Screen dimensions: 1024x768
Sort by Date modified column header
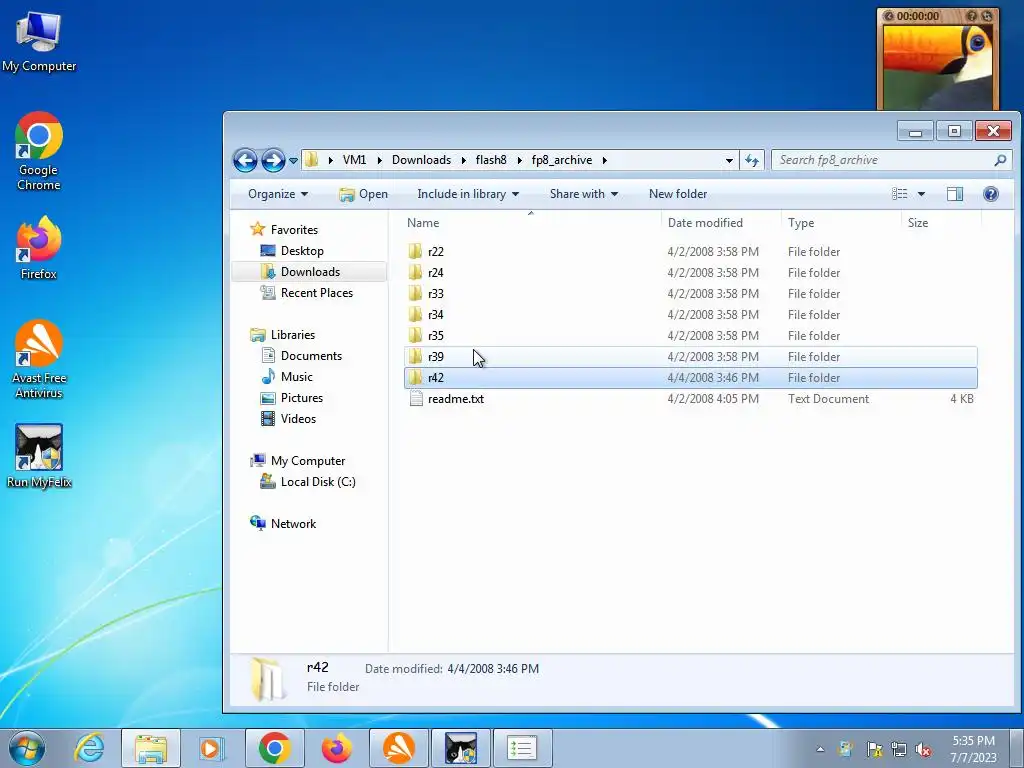point(721,223)
